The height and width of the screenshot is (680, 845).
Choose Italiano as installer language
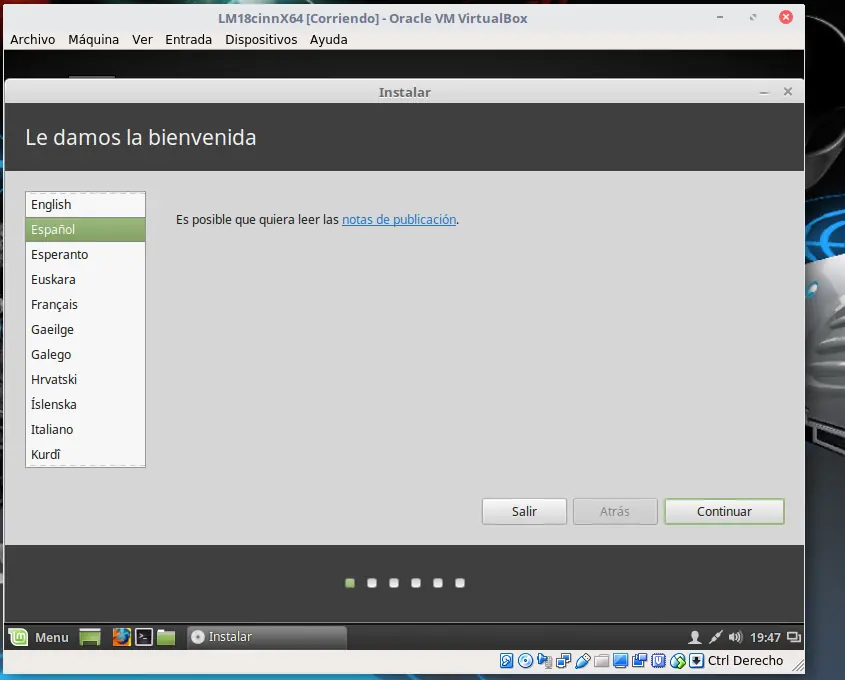[85, 429]
